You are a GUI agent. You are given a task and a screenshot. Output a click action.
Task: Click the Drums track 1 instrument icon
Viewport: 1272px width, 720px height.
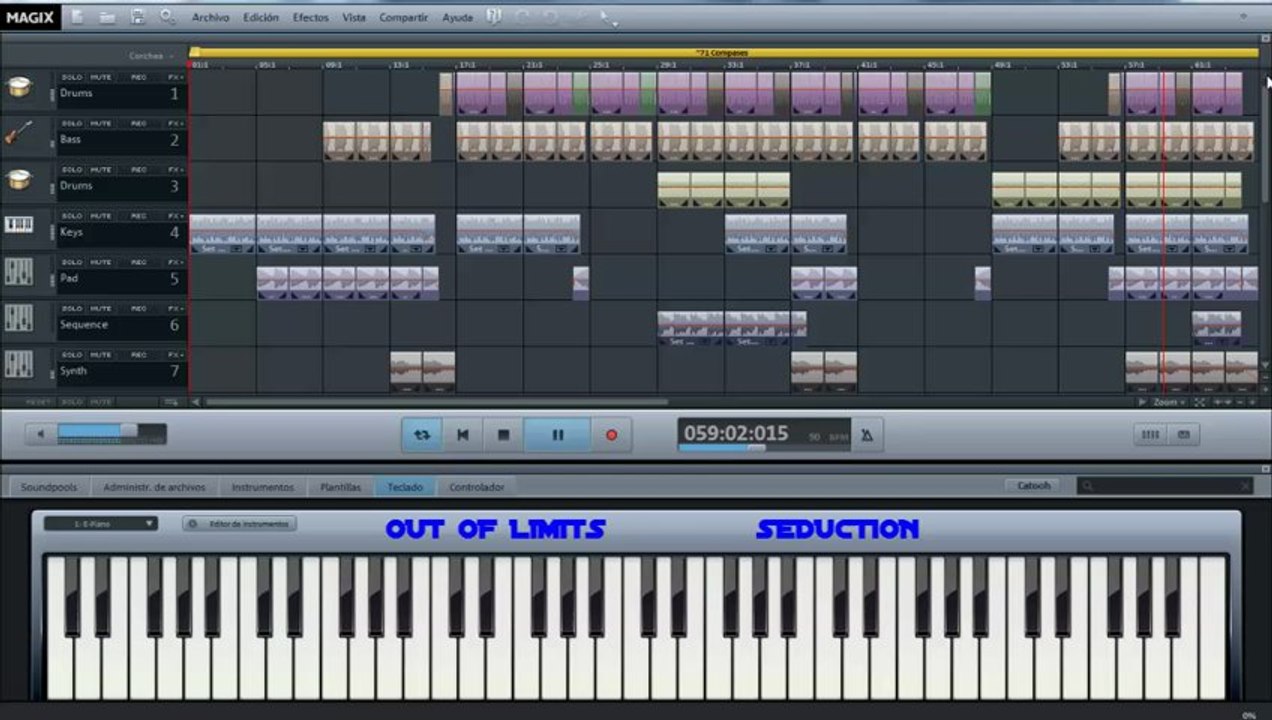19,86
